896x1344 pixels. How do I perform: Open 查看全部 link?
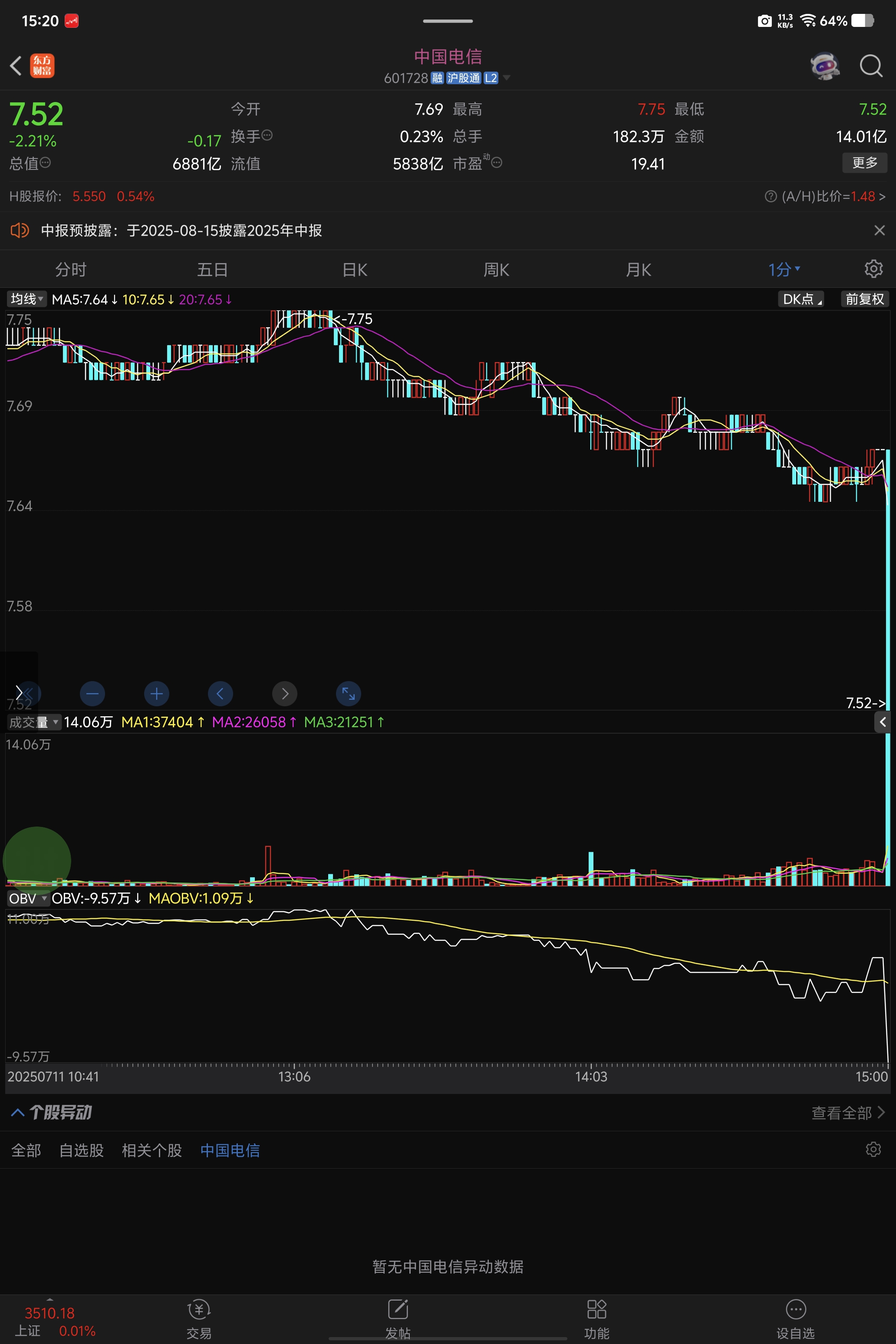tap(848, 1113)
